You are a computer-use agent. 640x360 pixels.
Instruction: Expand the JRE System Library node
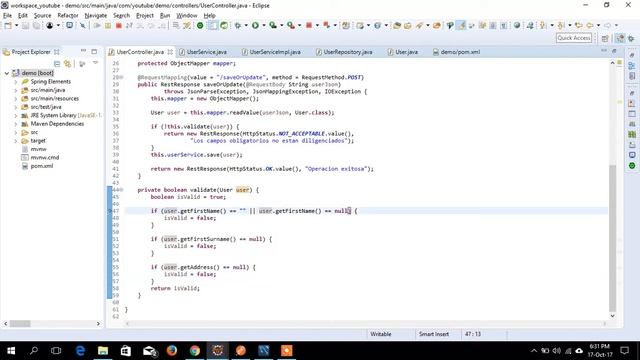(x=16, y=116)
